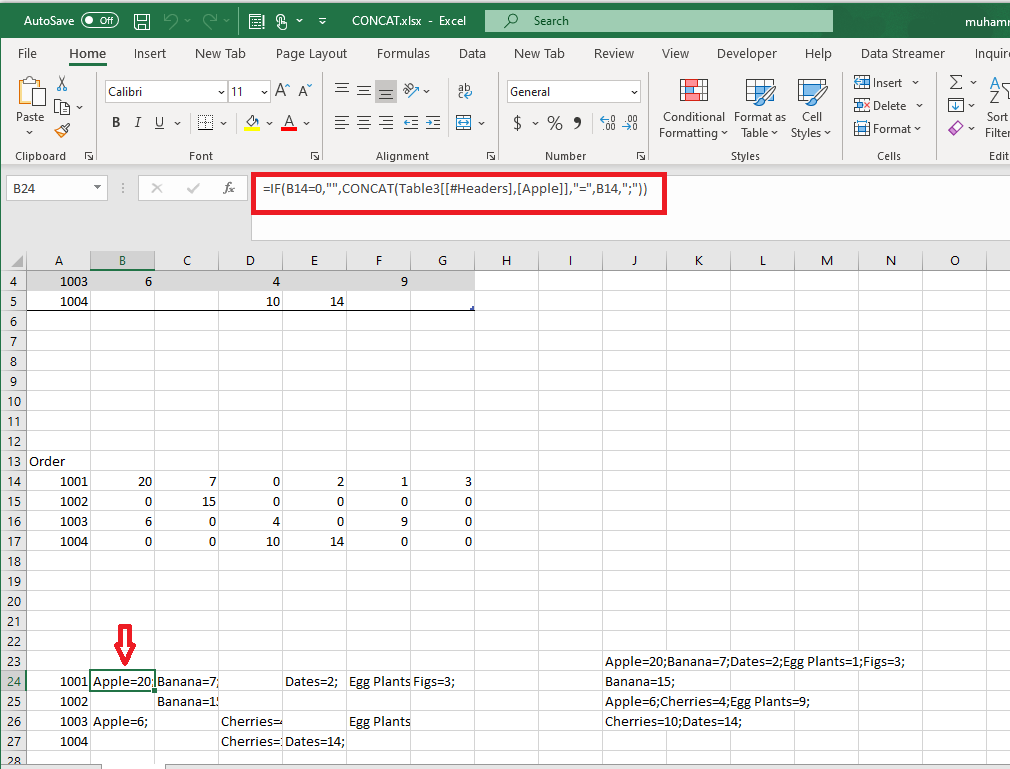Open Font Color dropdown arrow

307,123
